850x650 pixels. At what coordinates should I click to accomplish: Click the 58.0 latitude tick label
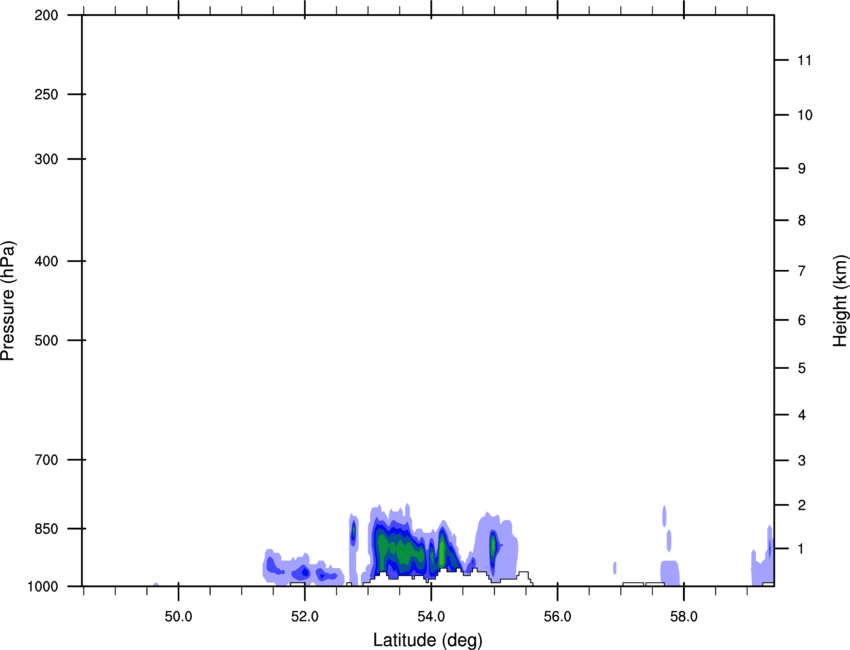click(684, 617)
